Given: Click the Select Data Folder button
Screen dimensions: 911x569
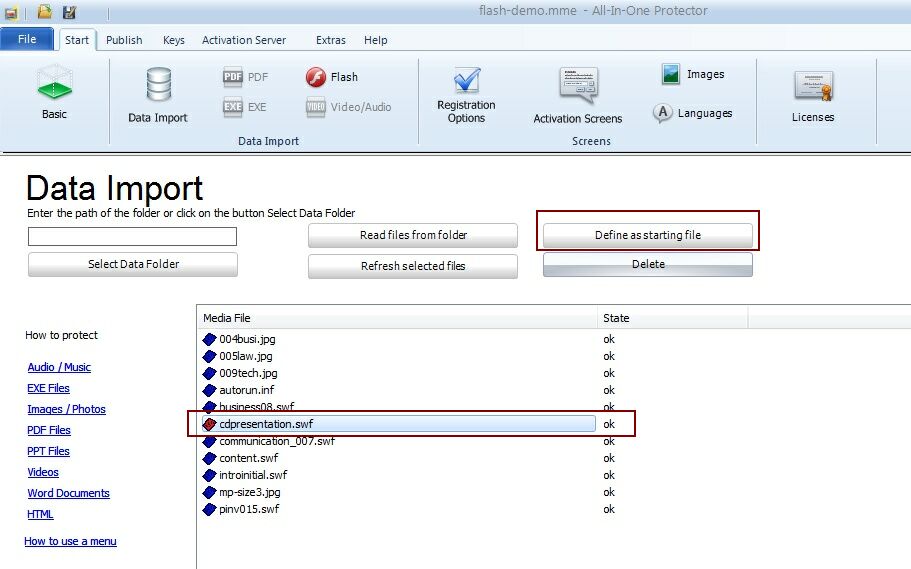Looking at the screenshot, I should point(132,264).
